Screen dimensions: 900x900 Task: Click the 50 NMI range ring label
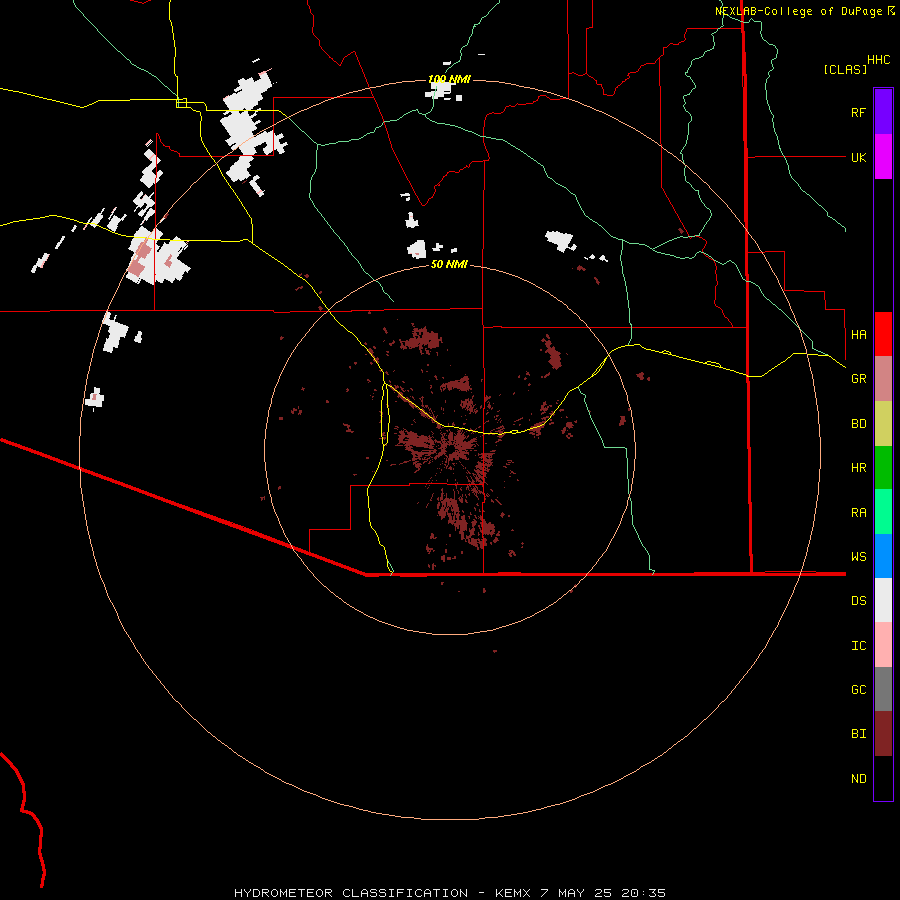pyautogui.click(x=449, y=264)
